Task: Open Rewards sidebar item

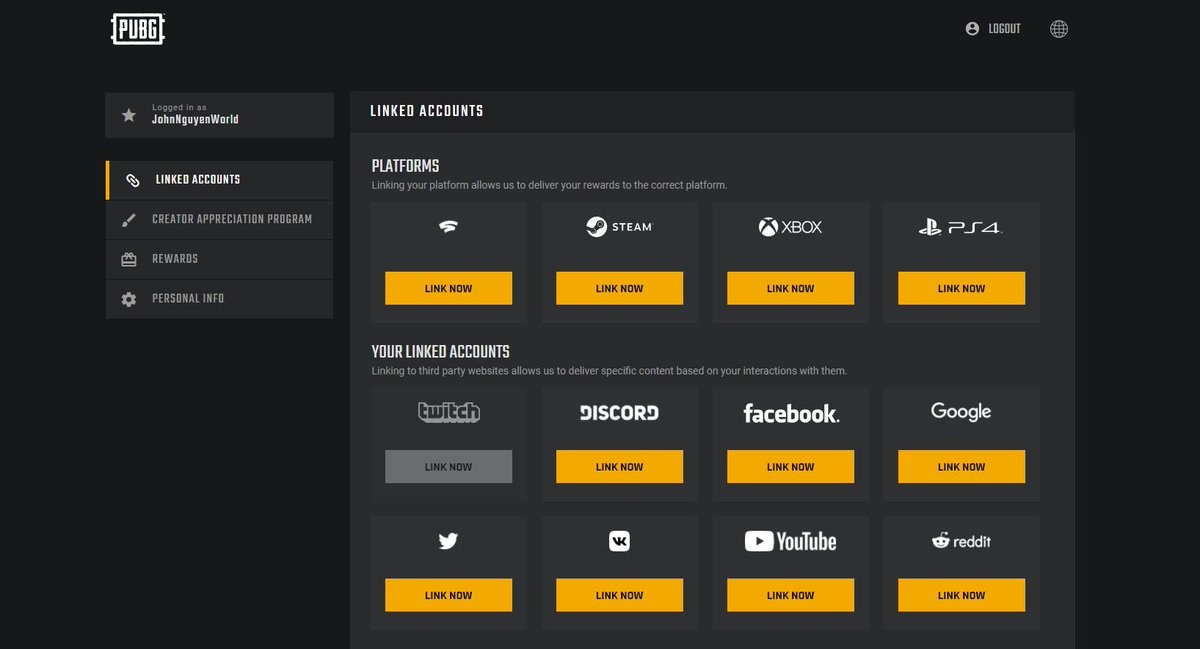Action: tap(219, 259)
